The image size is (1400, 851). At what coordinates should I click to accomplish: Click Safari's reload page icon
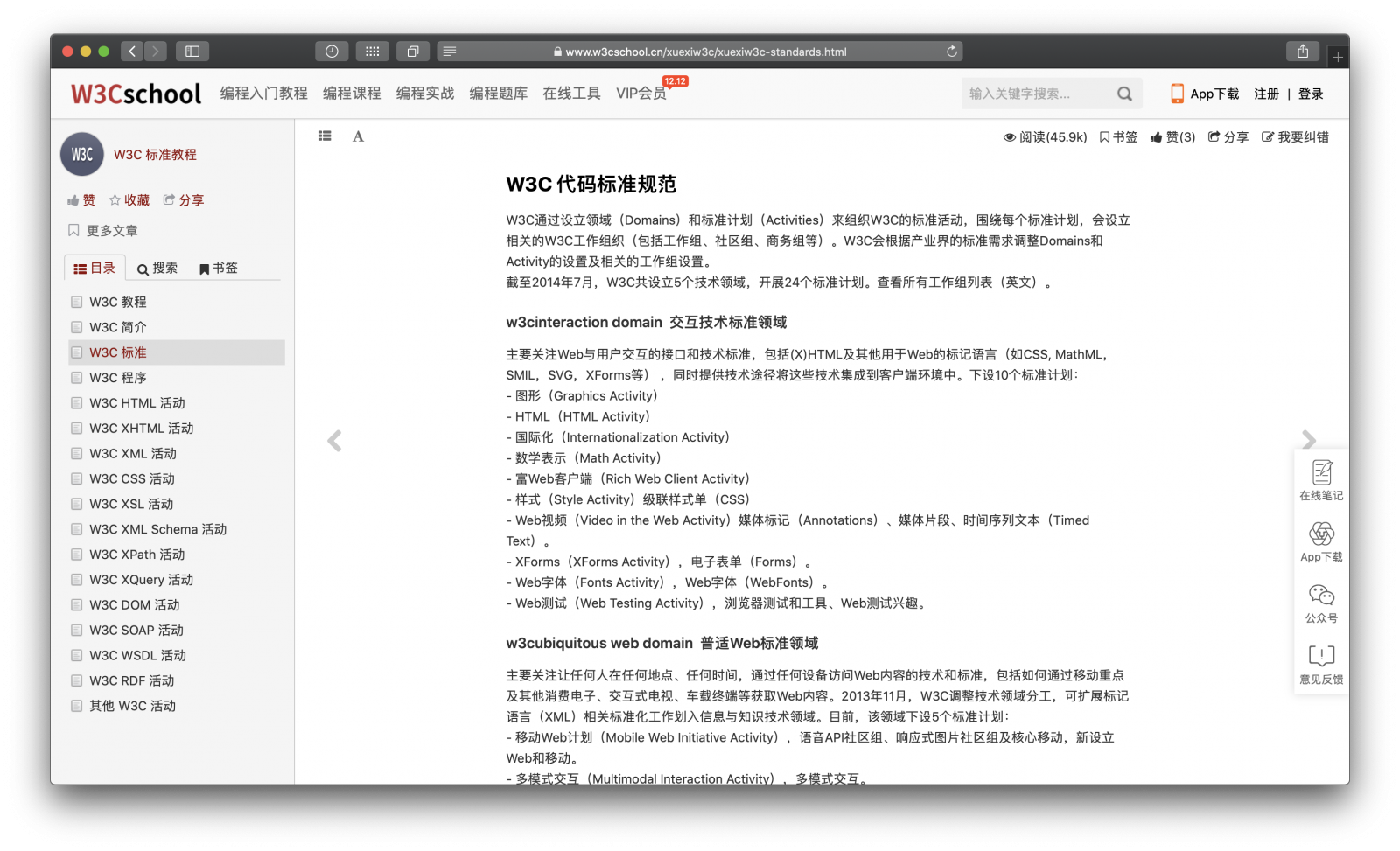(952, 52)
